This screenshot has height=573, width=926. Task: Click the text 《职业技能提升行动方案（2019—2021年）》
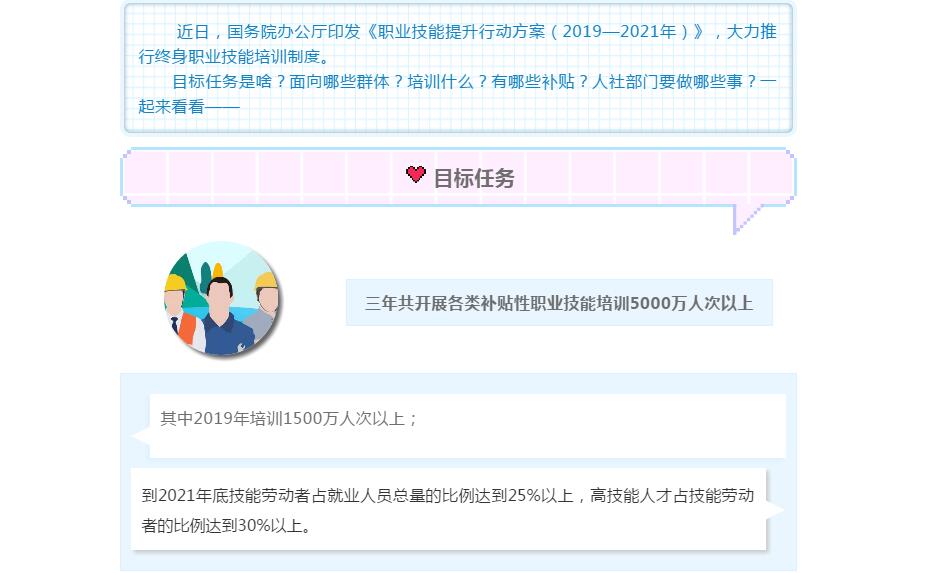pyautogui.click(x=537, y=32)
